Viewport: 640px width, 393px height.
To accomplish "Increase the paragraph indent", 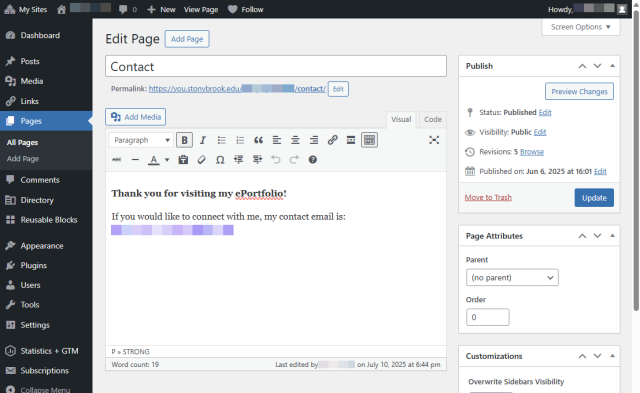I will [x=257, y=160].
